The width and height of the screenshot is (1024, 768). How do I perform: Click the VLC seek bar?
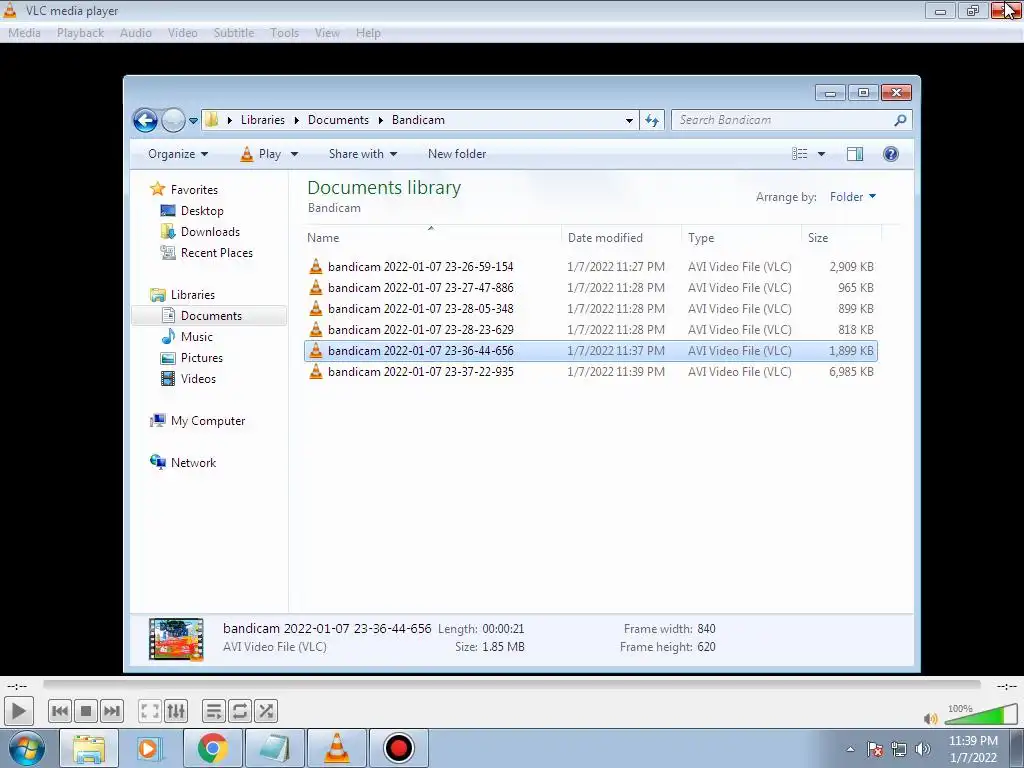pos(511,685)
